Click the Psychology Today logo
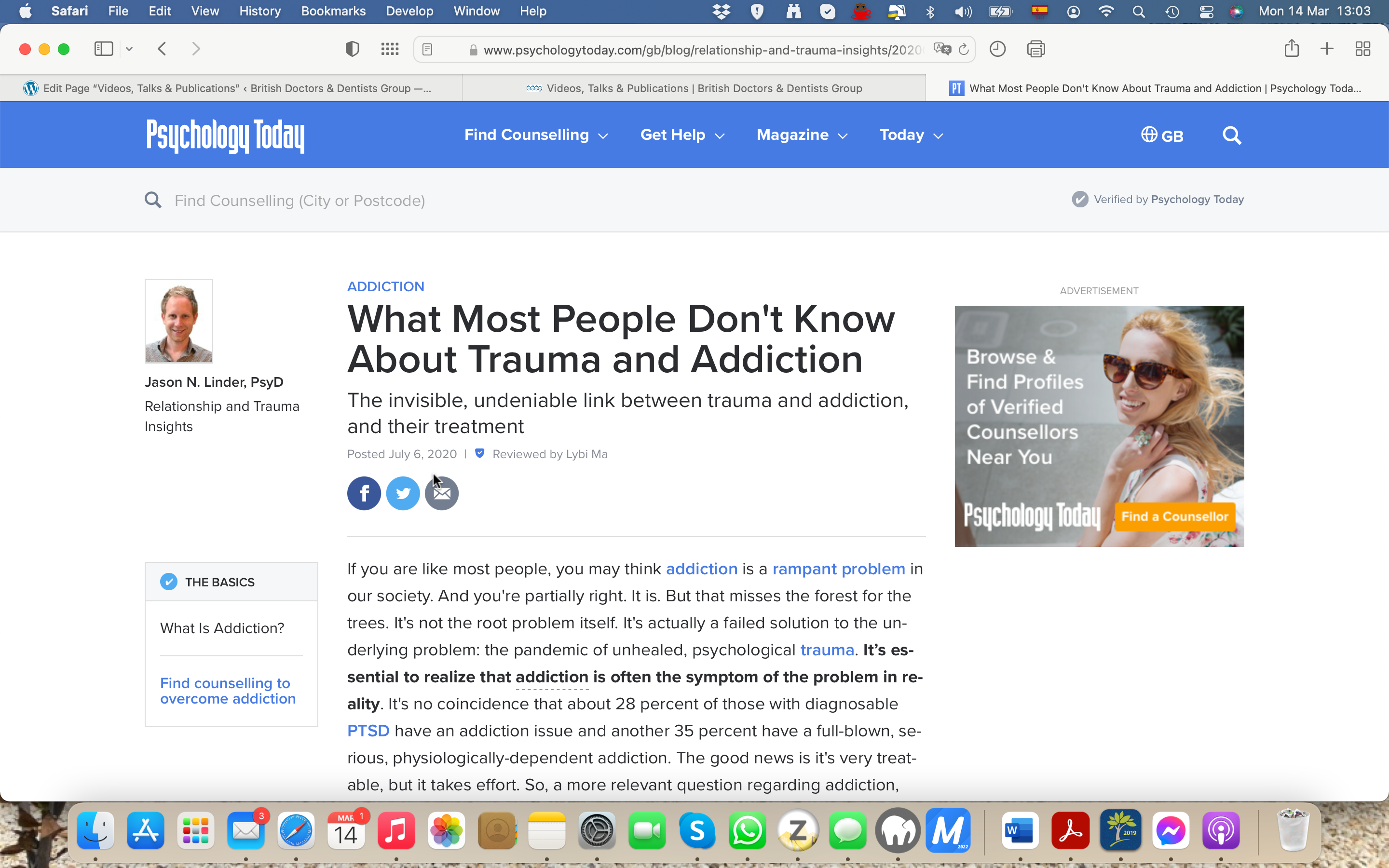The image size is (1389, 868). [225, 136]
